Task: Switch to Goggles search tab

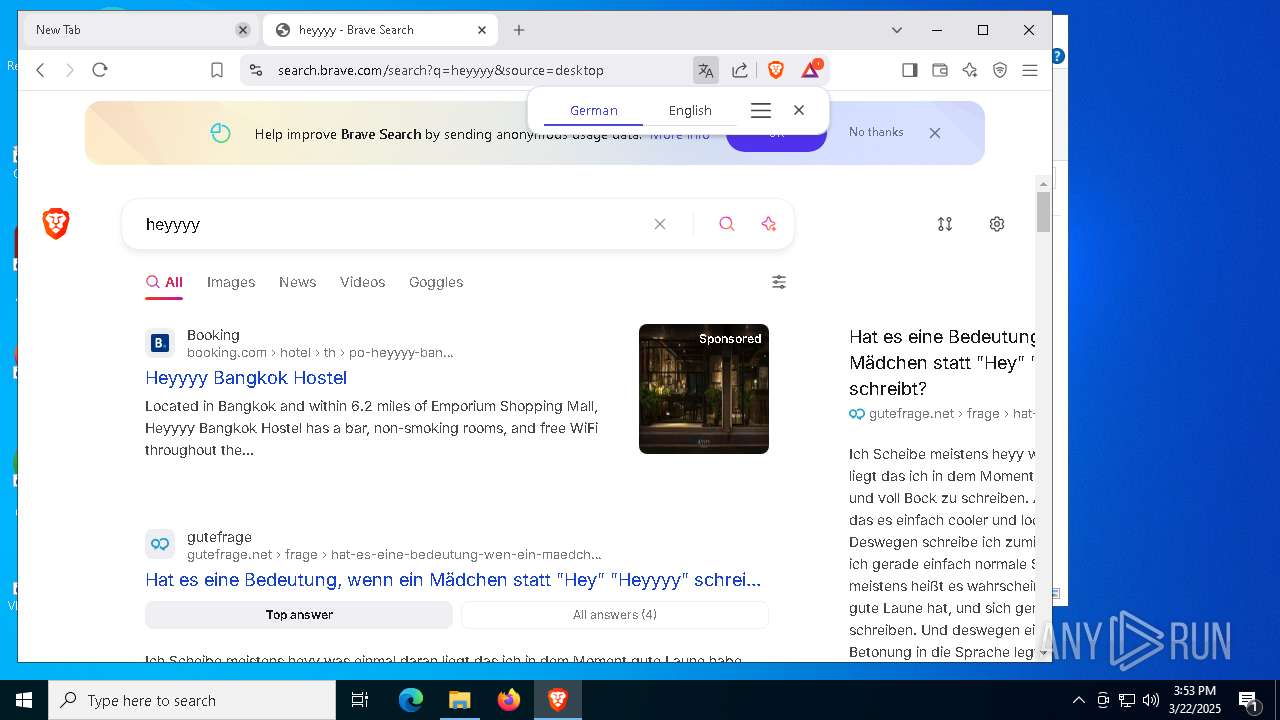Action: (436, 282)
